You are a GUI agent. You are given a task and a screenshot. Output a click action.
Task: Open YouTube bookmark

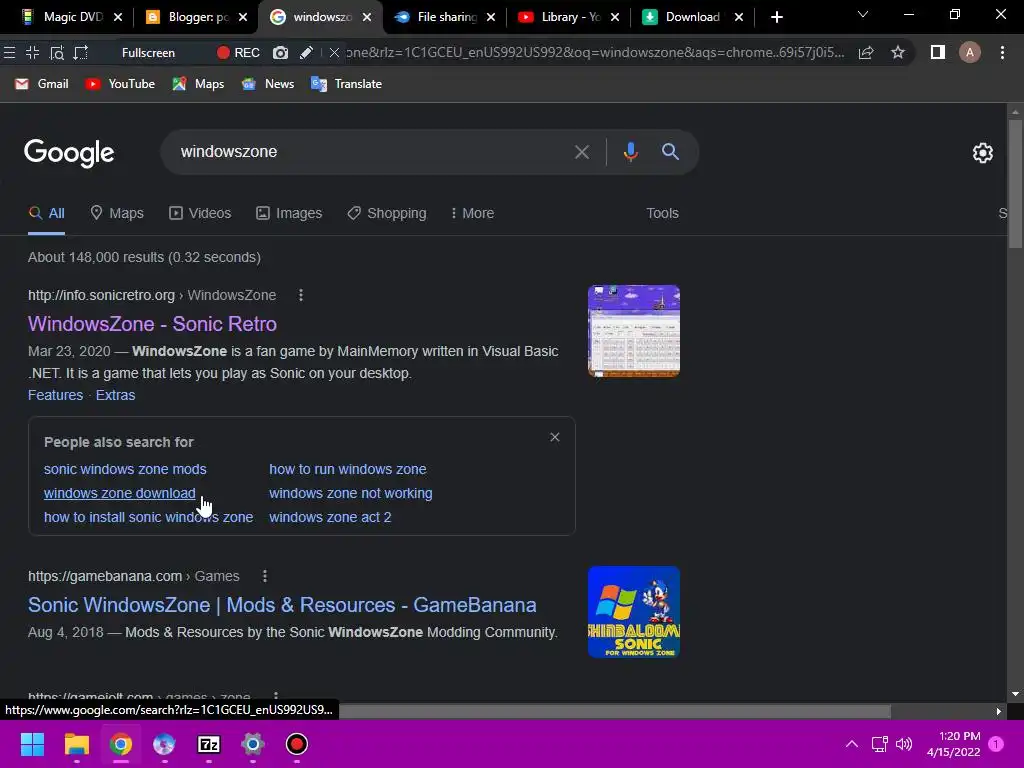pyautogui.click(x=120, y=84)
